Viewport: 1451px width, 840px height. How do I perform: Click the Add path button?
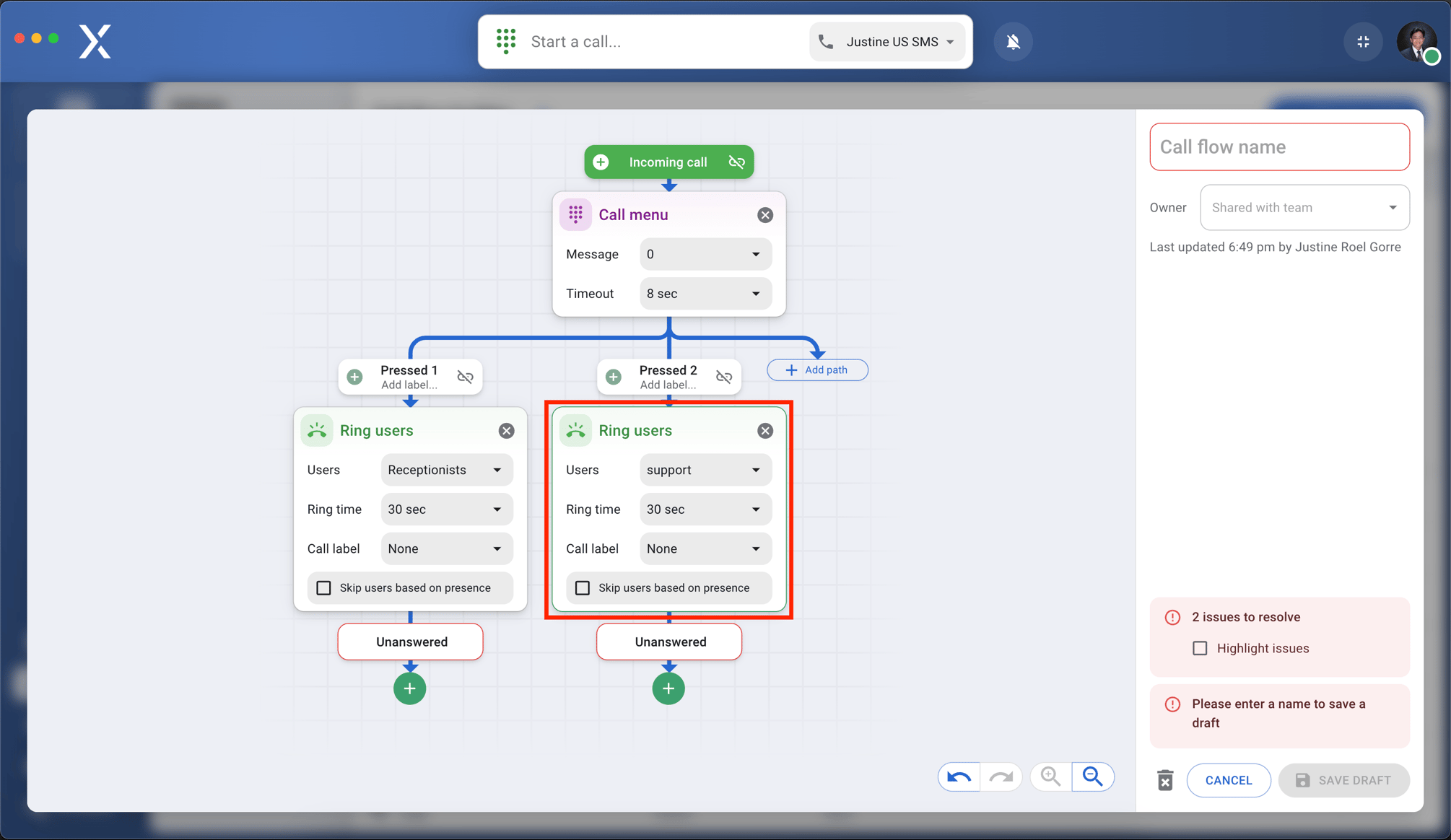pyautogui.click(x=817, y=370)
